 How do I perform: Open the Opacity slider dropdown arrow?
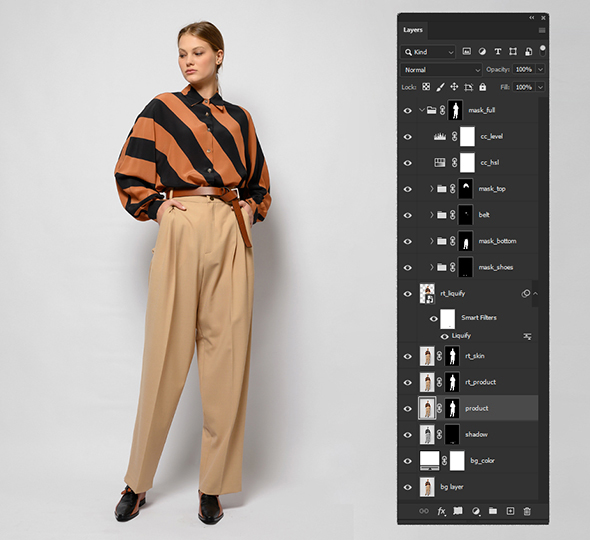pyautogui.click(x=540, y=69)
